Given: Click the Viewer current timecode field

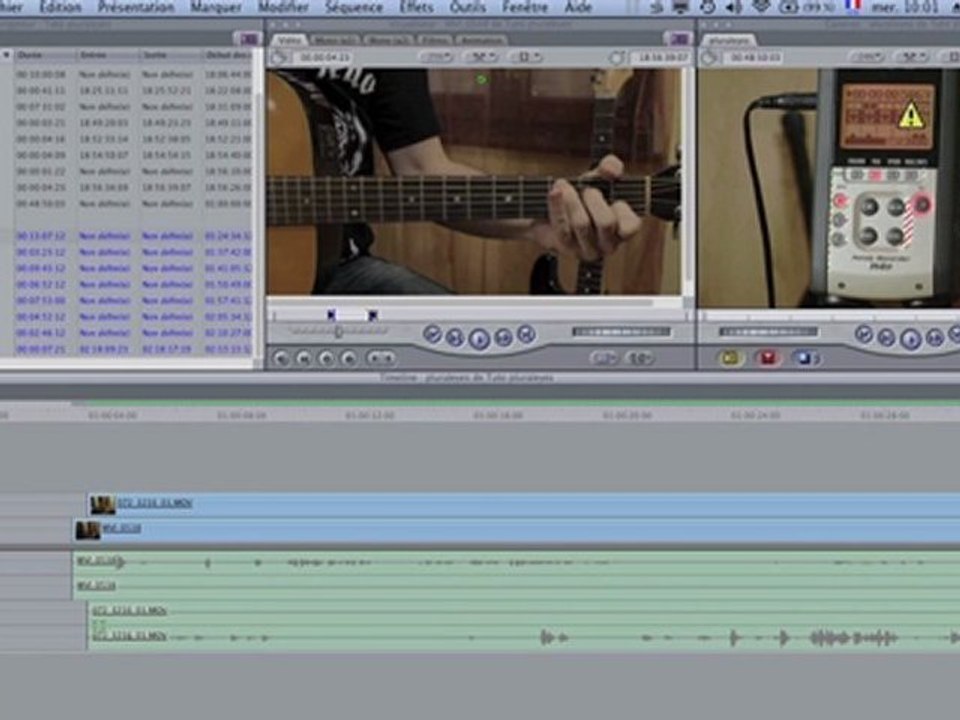Looking at the screenshot, I should coord(662,58).
